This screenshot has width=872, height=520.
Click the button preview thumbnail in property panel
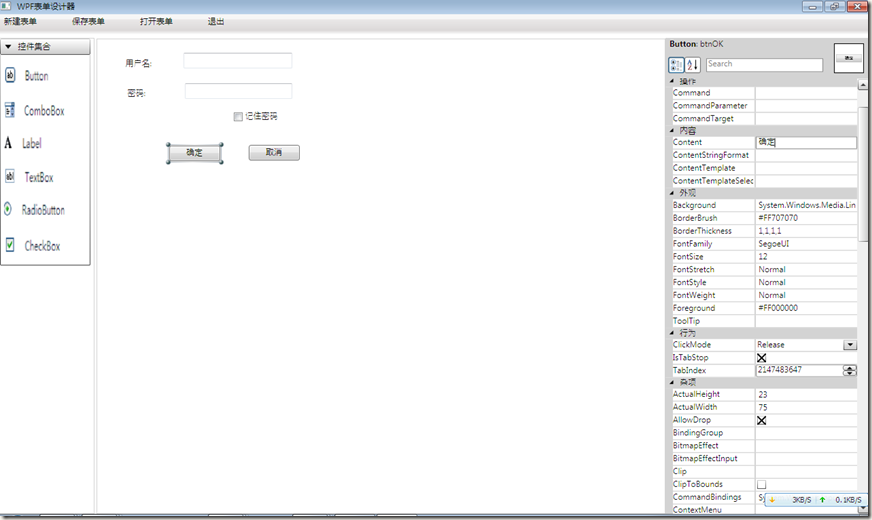[849, 58]
